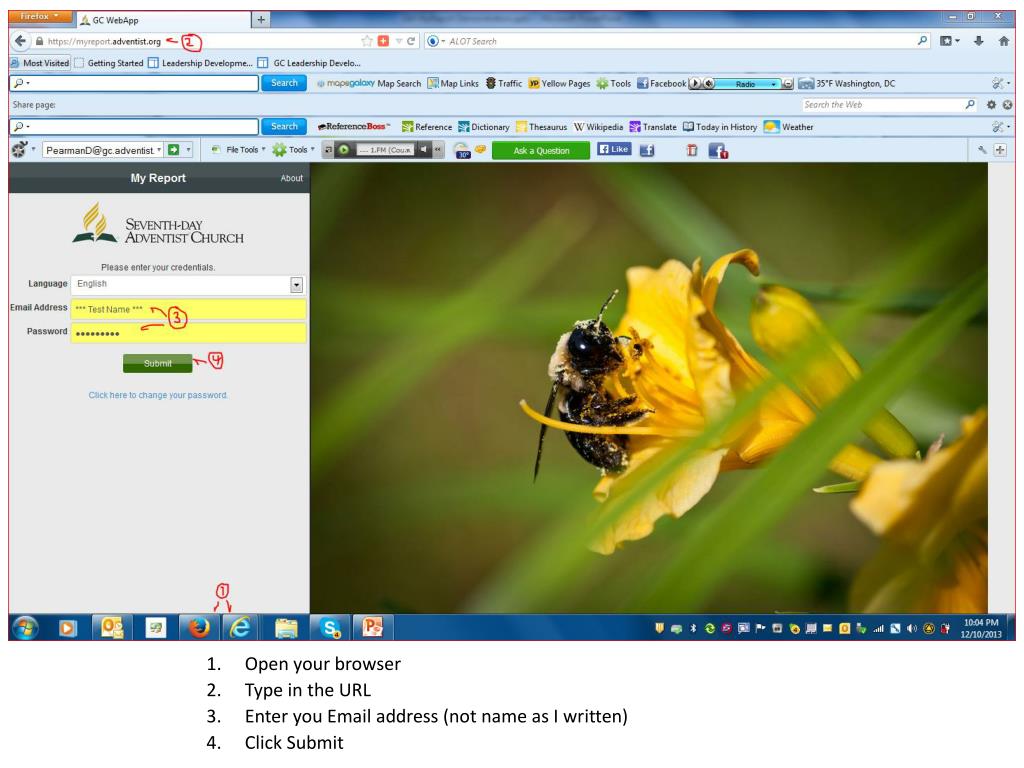Click the plus add-button icon

coord(1000,150)
